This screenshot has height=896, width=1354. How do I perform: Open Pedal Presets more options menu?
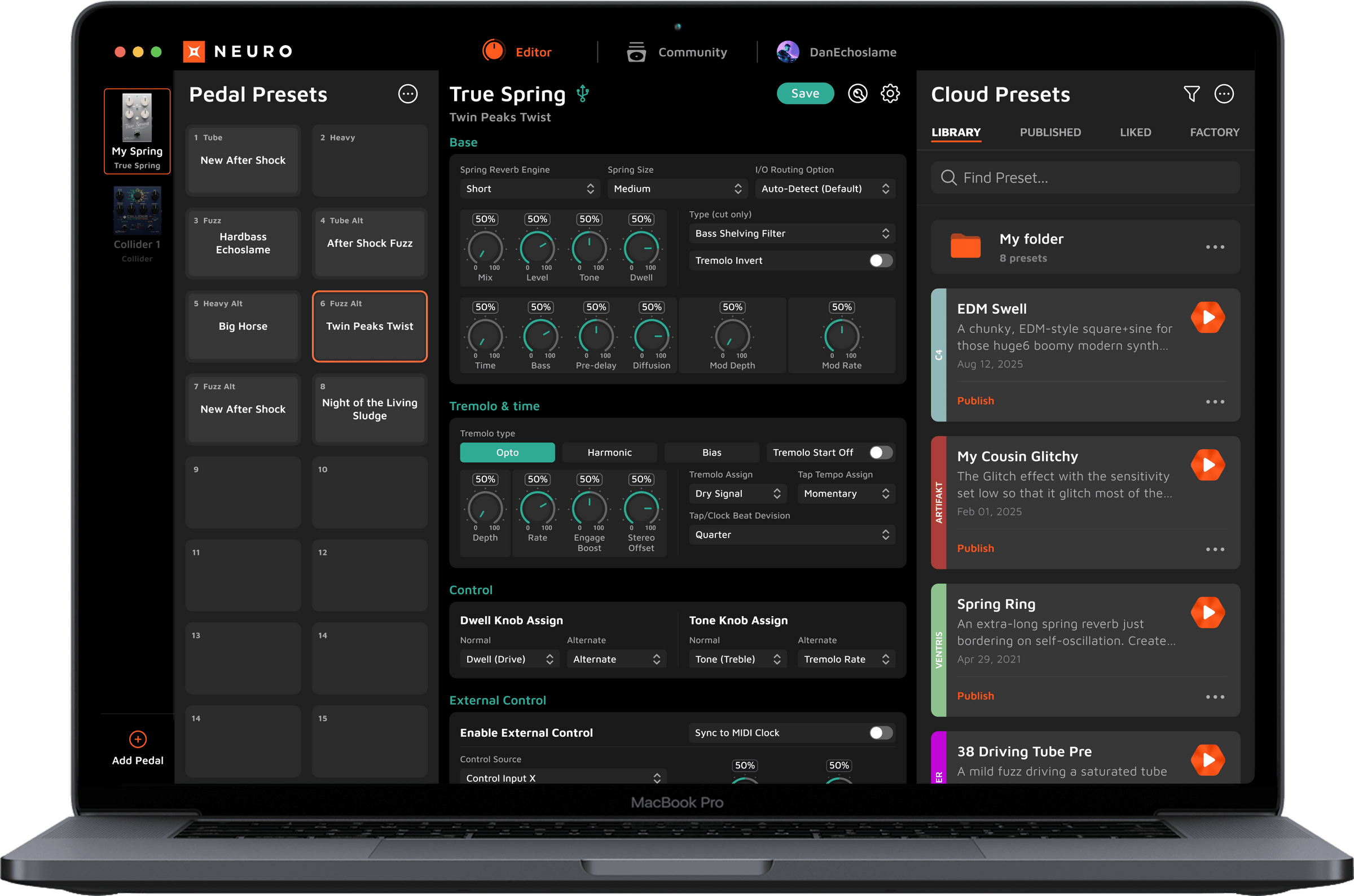tap(408, 94)
